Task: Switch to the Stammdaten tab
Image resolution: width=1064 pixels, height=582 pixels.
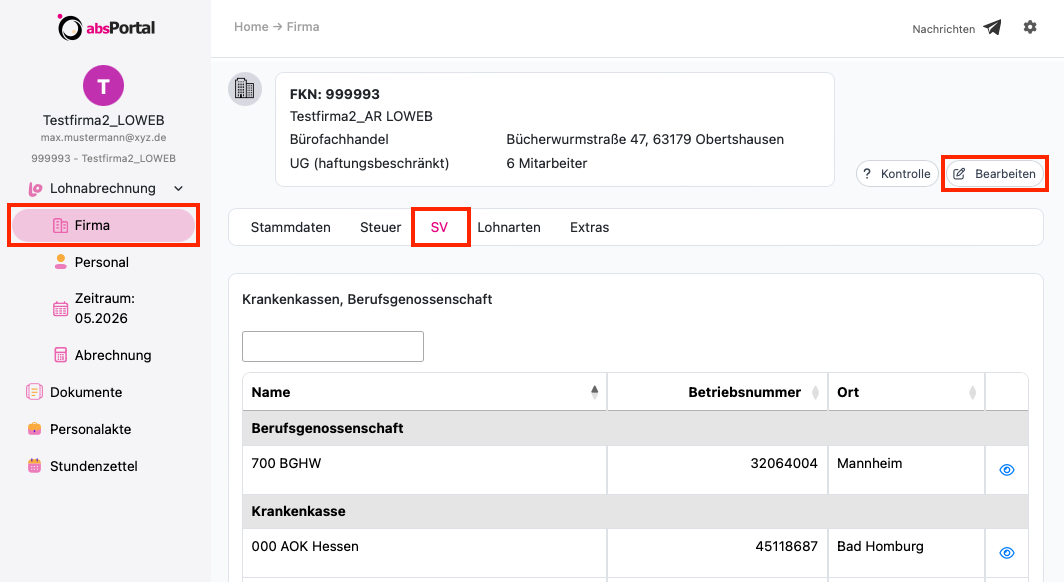Action: [290, 227]
